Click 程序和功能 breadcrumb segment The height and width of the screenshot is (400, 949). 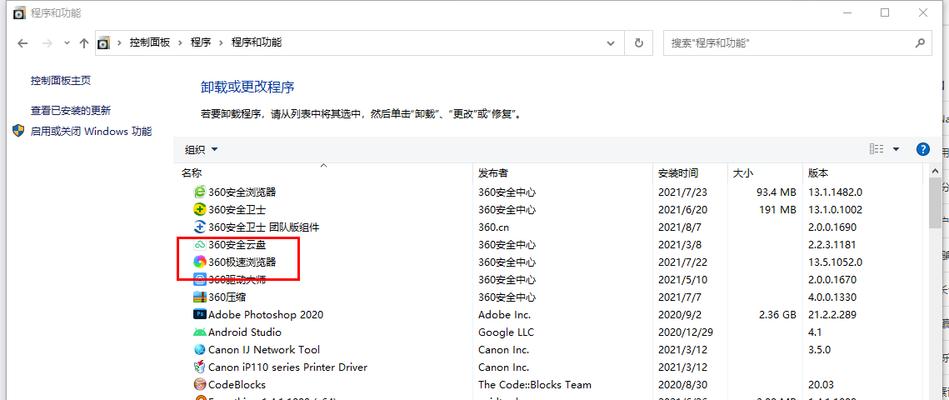[x=257, y=42]
